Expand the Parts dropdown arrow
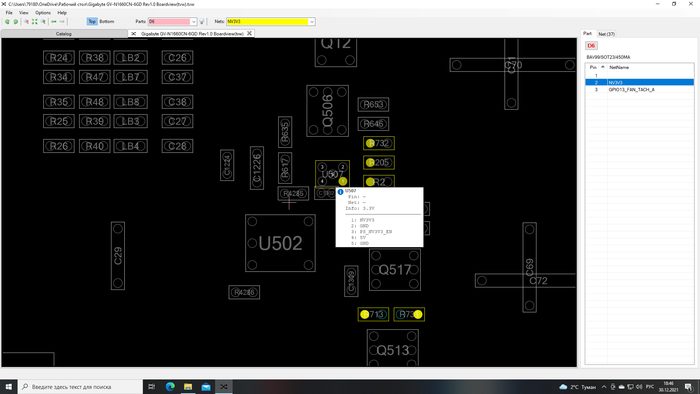The image size is (700, 394). pos(193,21)
